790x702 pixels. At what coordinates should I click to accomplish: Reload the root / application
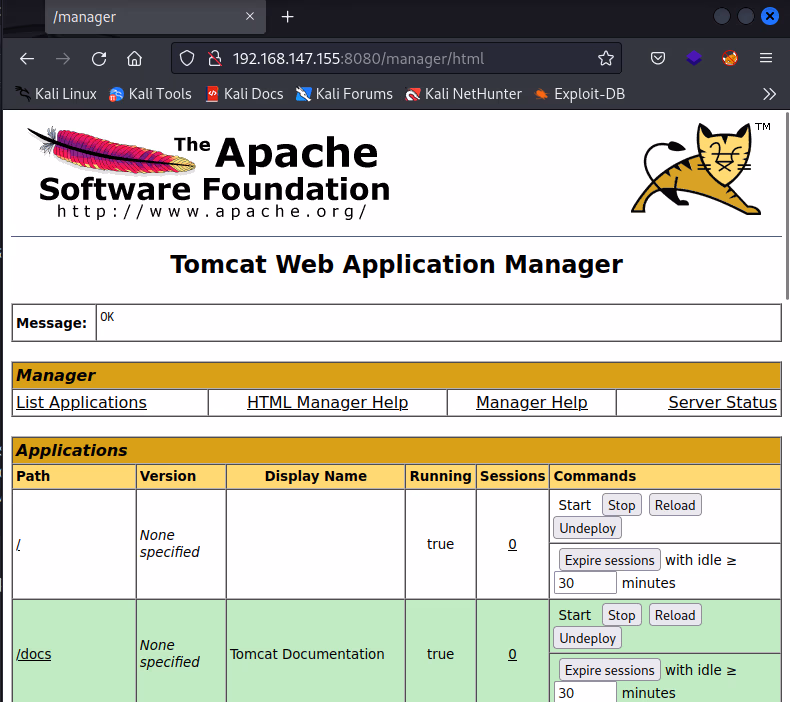[x=675, y=505]
